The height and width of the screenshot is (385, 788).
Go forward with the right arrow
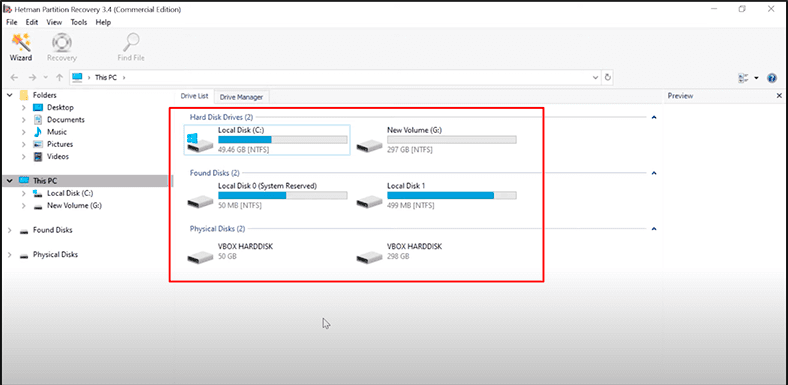click(32, 77)
